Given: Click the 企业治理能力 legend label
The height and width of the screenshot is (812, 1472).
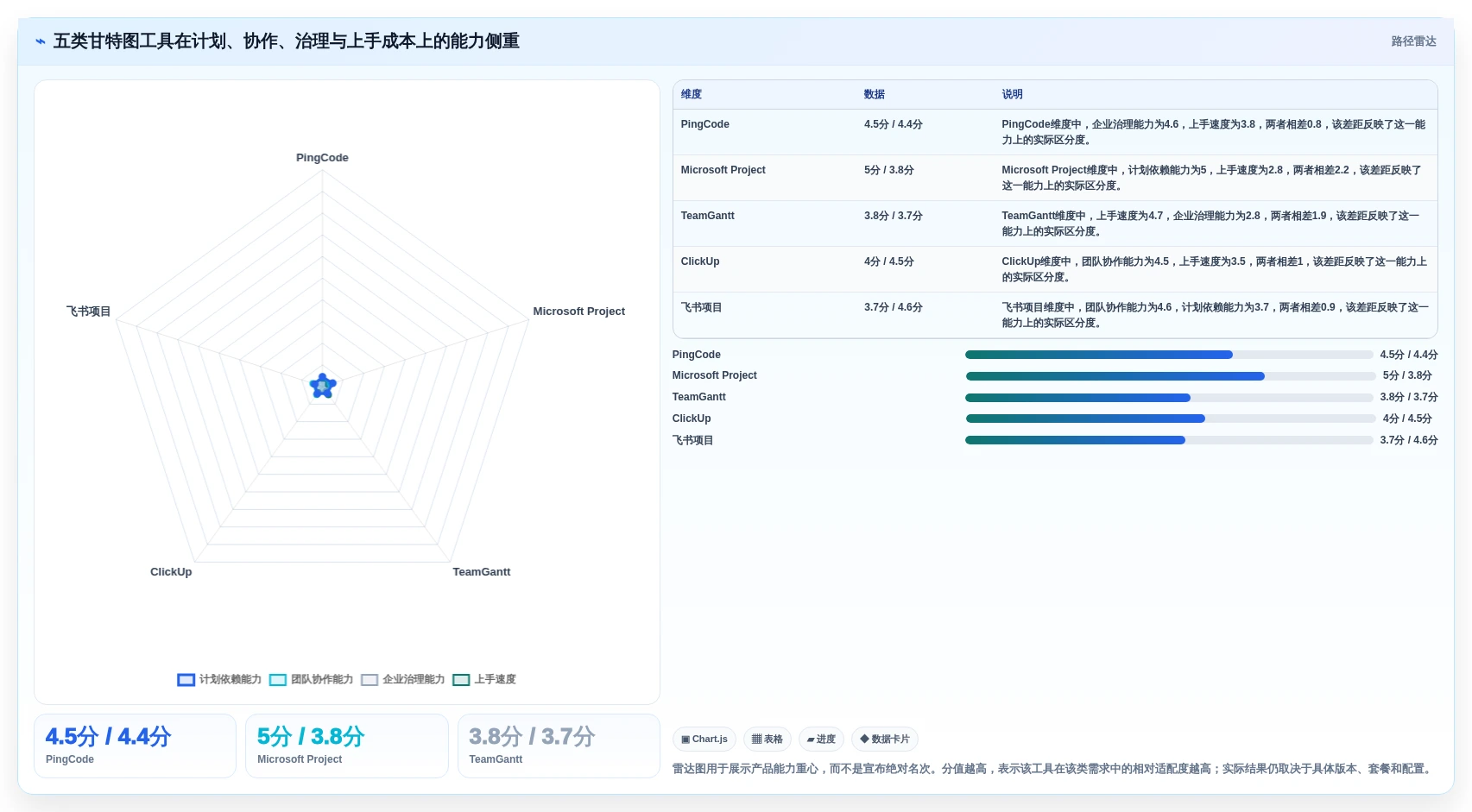Looking at the screenshot, I should (414, 680).
